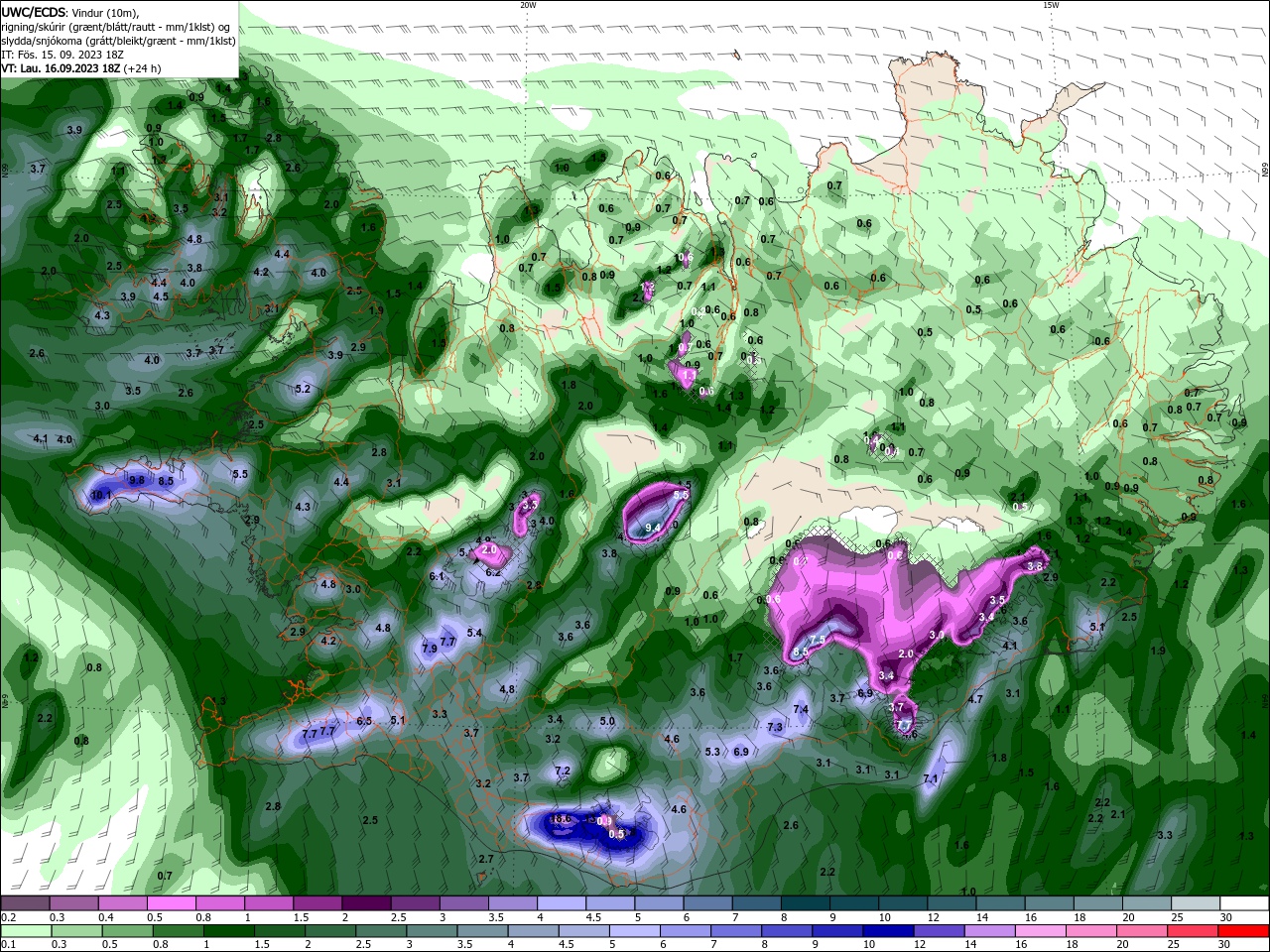Click the title line 'UWC/ECDS: Vindur (10m),'
This screenshot has height=952, width=1270.
(70, 12)
